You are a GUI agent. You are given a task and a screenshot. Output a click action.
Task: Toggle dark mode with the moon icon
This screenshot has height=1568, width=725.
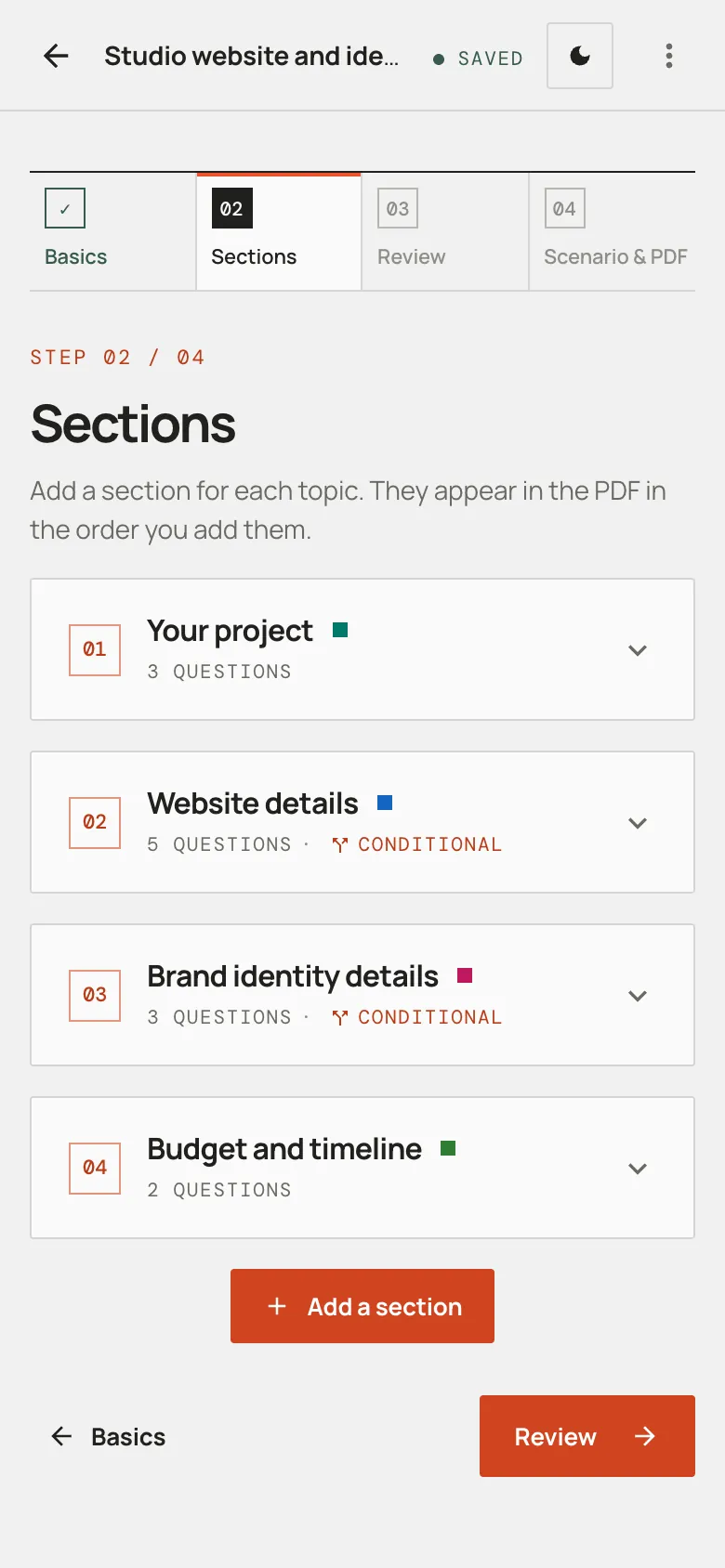[x=580, y=56]
